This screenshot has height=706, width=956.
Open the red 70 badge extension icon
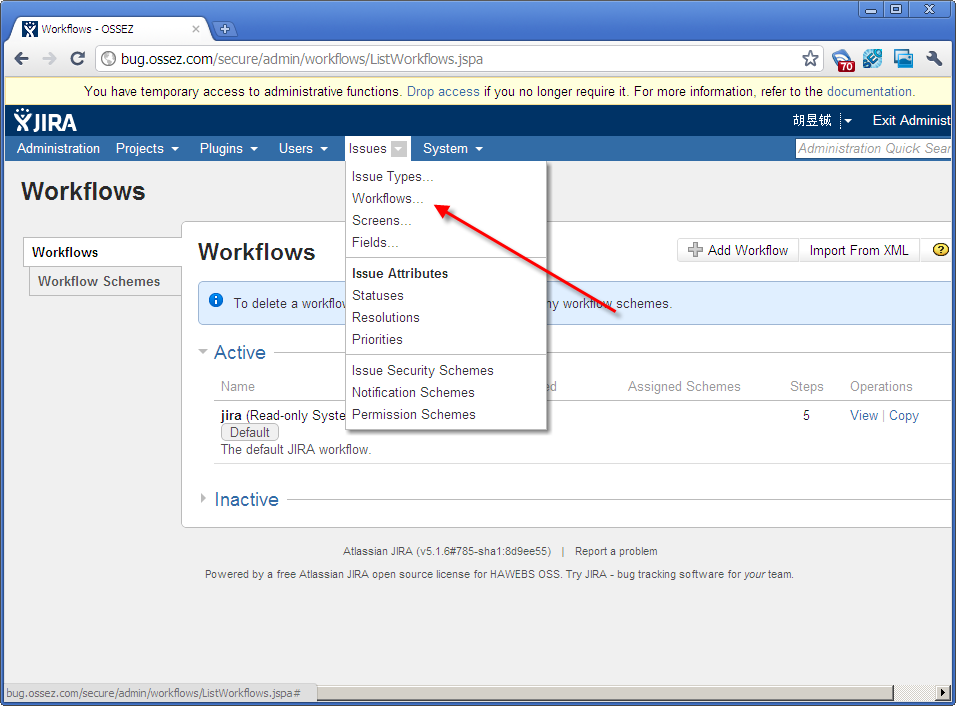click(843, 59)
